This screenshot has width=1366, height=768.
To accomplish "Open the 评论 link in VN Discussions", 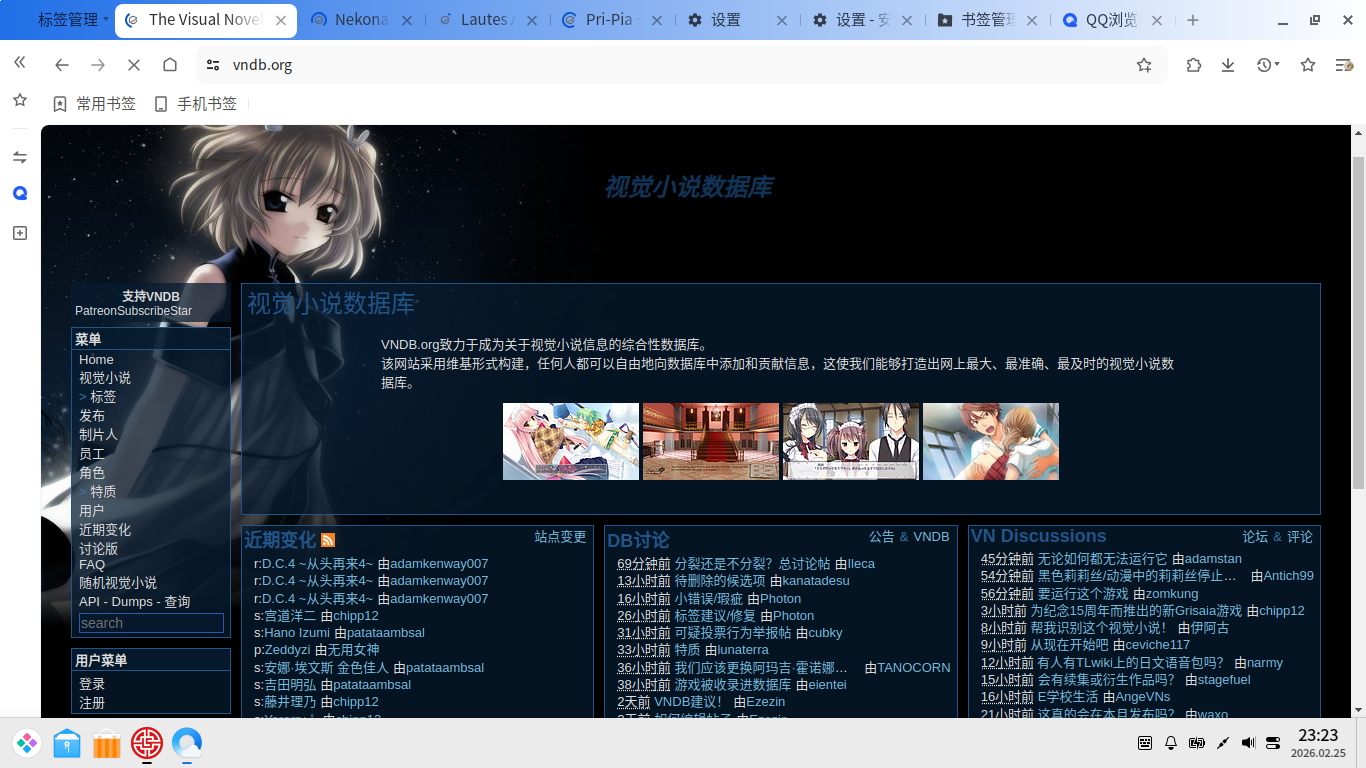I will tap(1300, 537).
